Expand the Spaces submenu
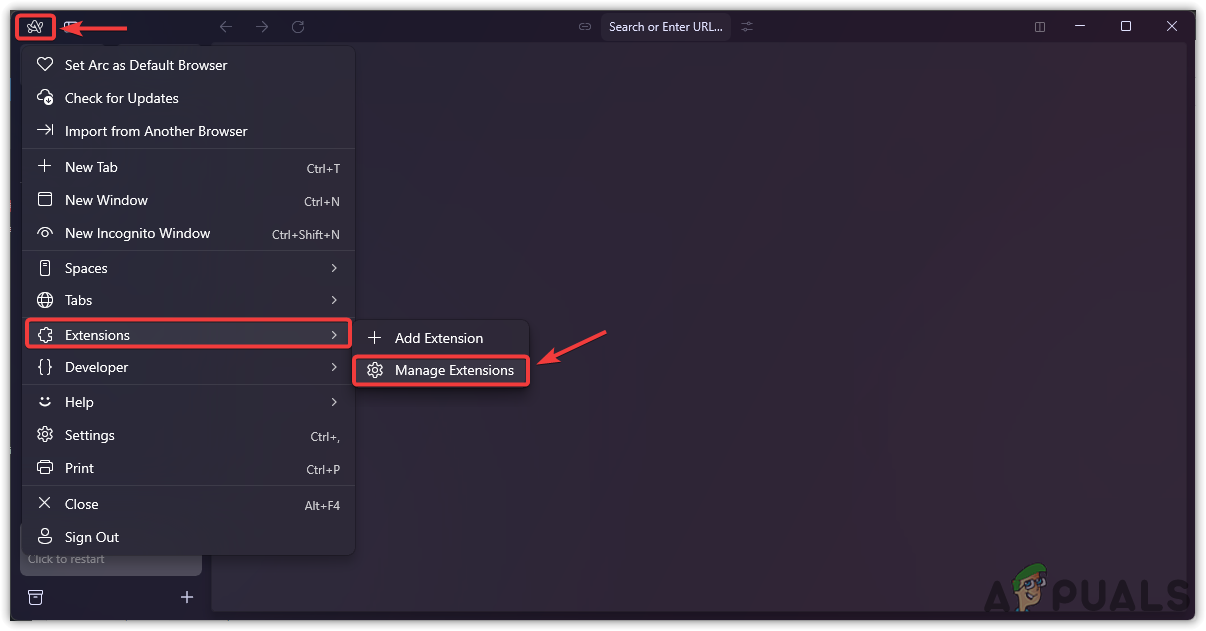Viewport: 1206px width, 631px height. pyautogui.click(x=188, y=267)
